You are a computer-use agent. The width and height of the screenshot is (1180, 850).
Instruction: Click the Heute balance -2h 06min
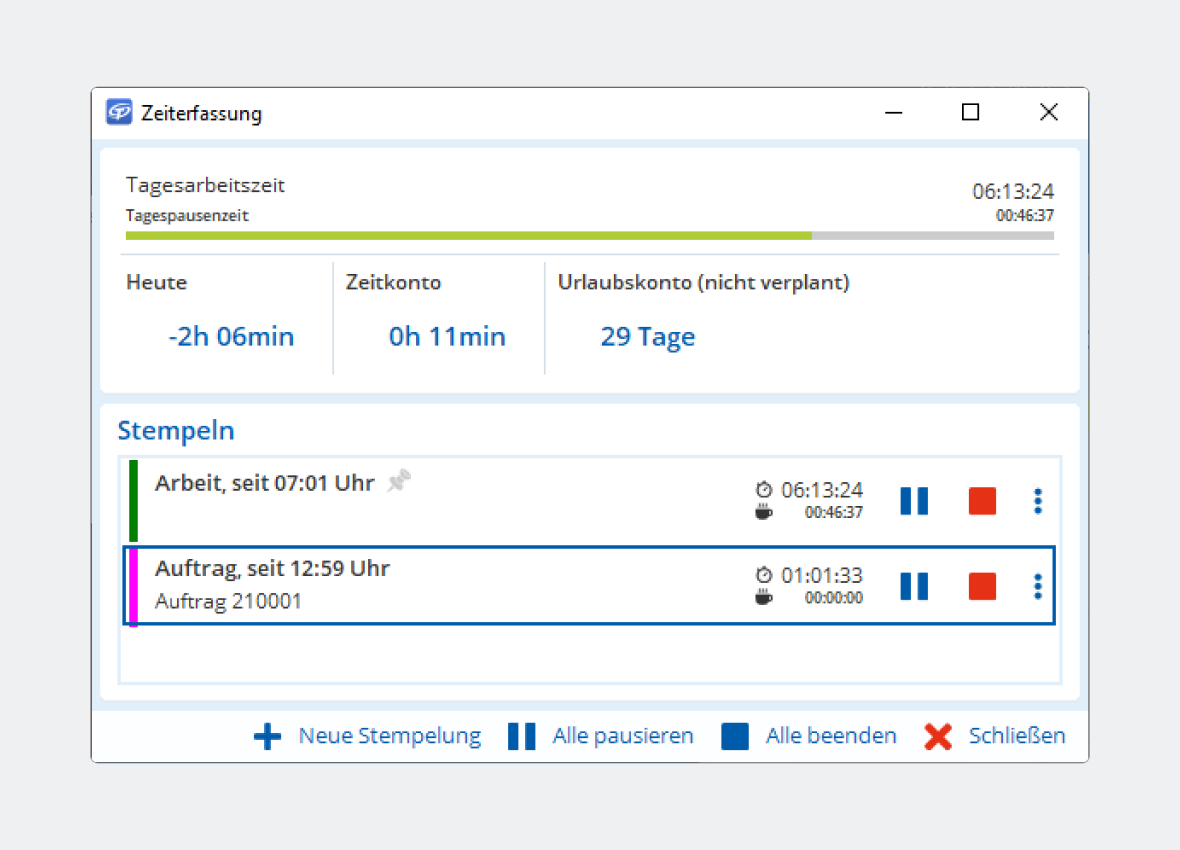click(231, 337)
